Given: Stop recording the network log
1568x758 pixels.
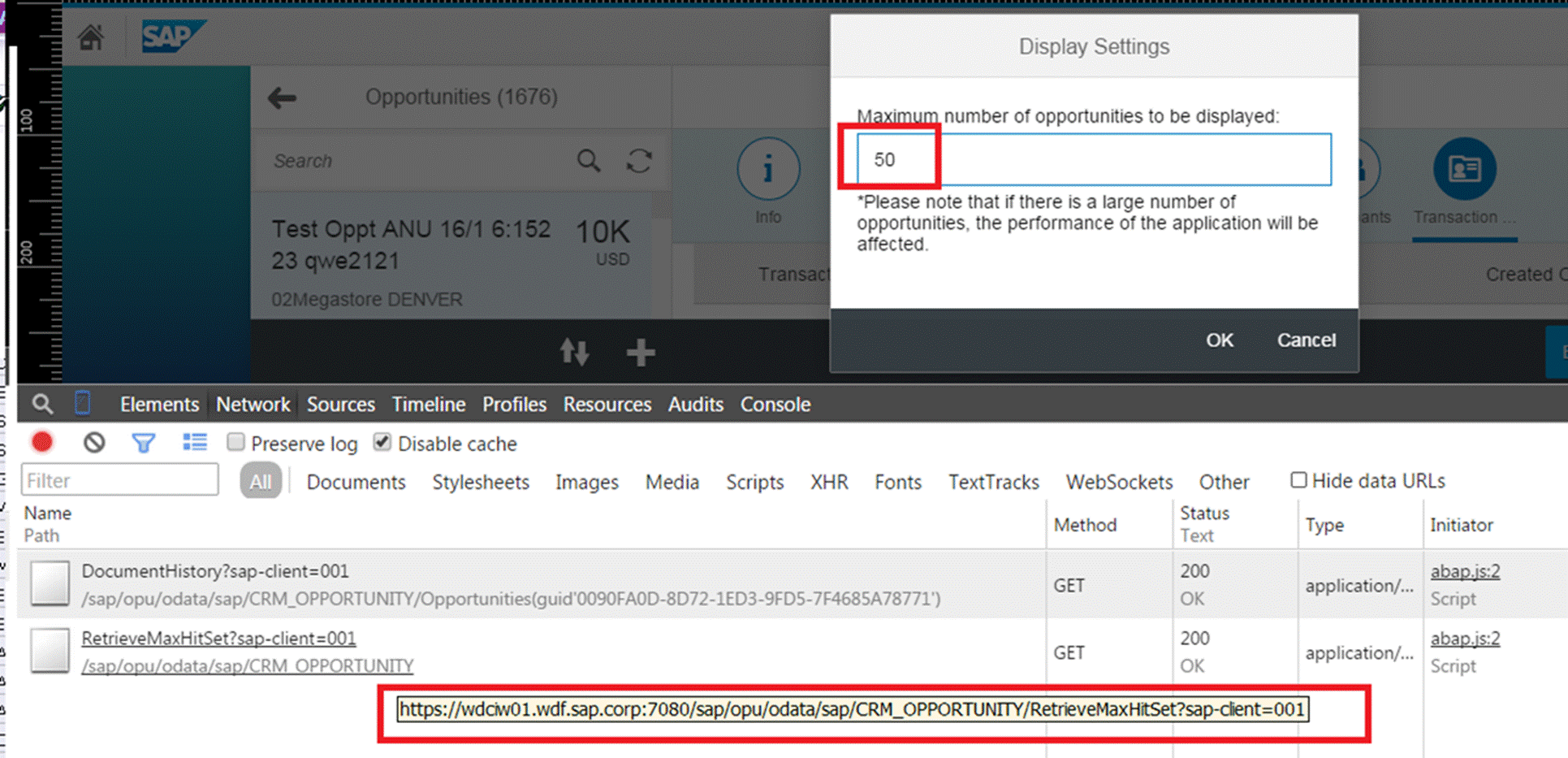Looking at the screenshot, I should (x=42, y=442).
